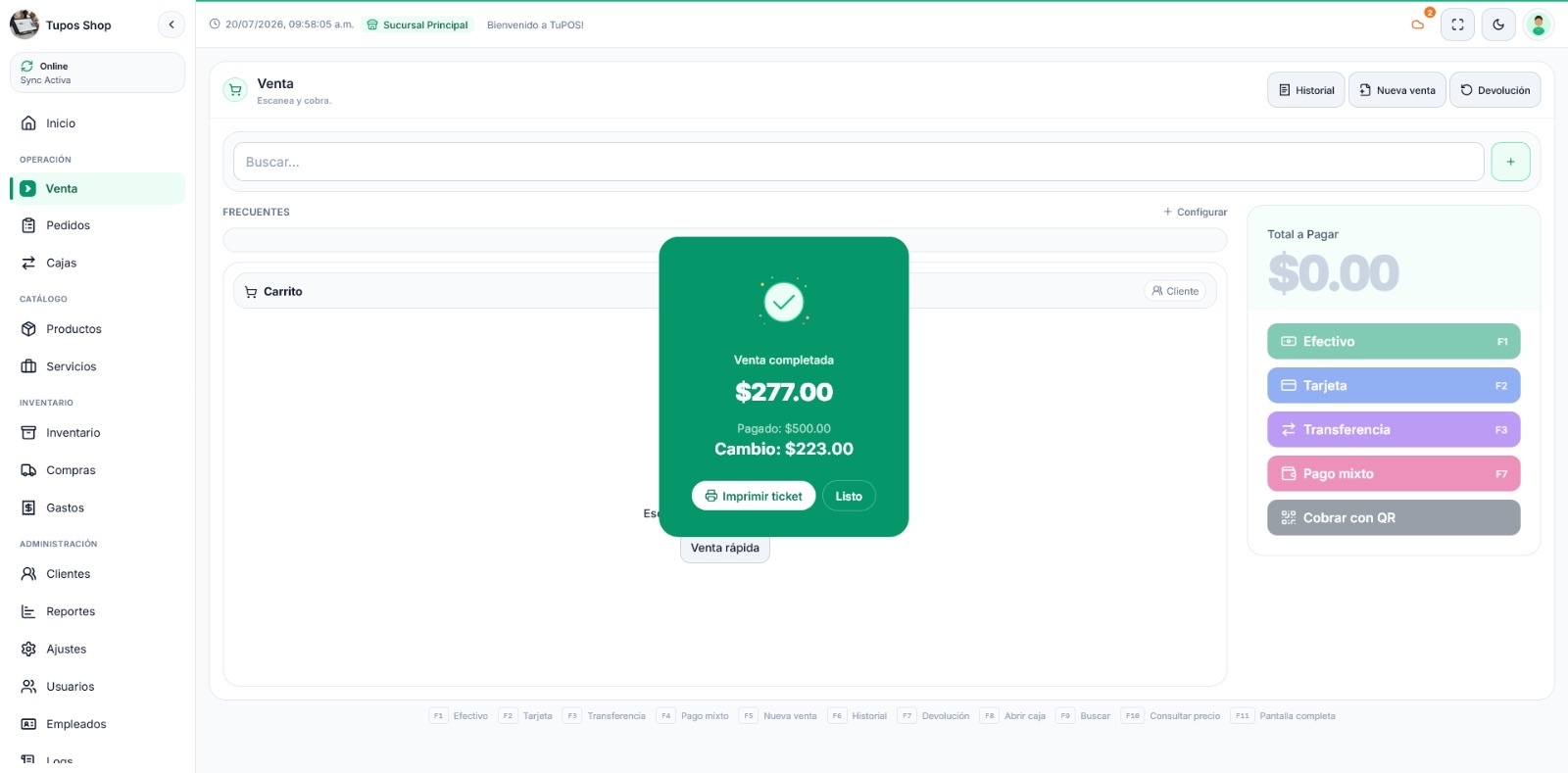1568x773 pixels.
Task: Start a Nueva venta
Action: [1396, 90]
